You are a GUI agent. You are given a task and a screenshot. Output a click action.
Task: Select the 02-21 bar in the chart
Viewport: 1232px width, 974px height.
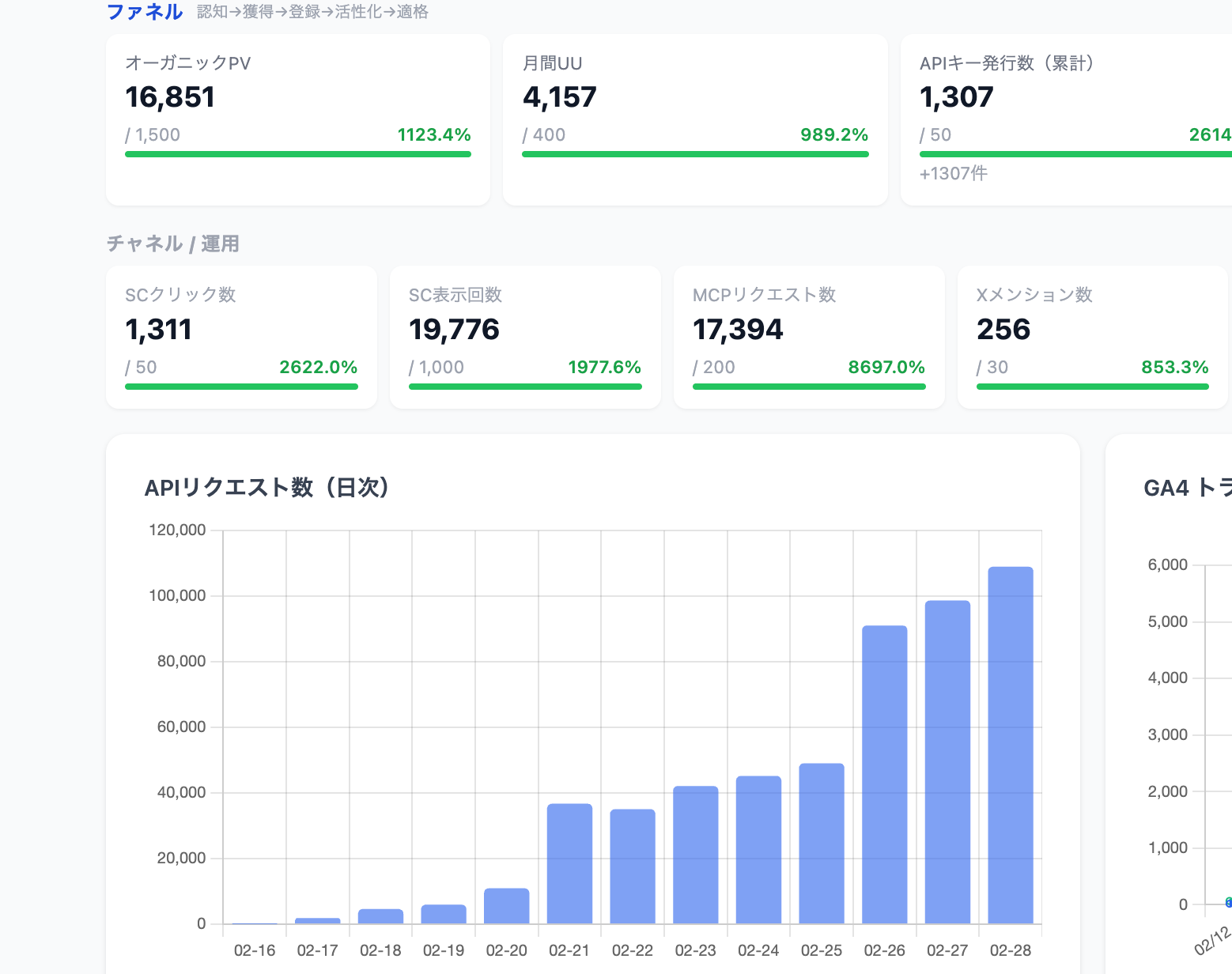[x=569, y=863]
